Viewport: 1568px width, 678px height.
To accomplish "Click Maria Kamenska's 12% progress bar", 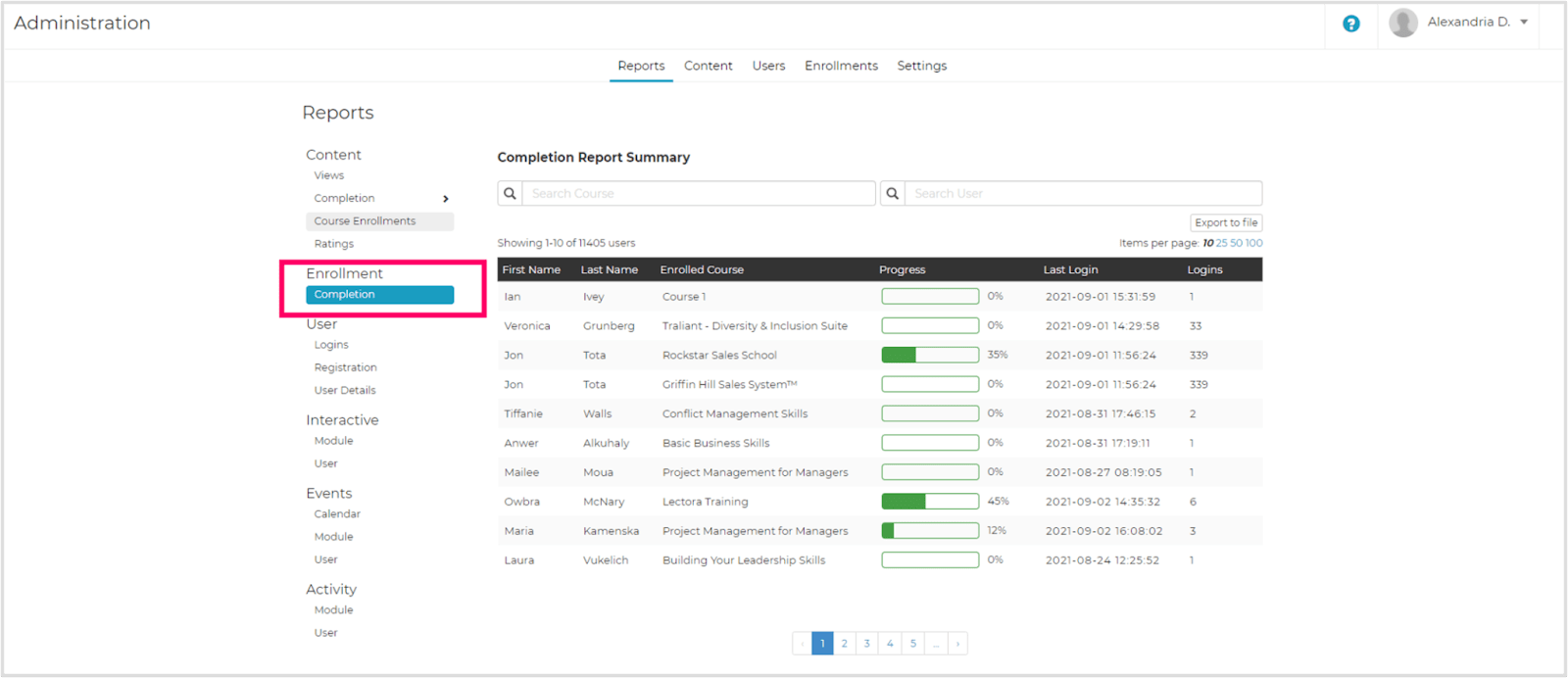I will coord(930,531).
